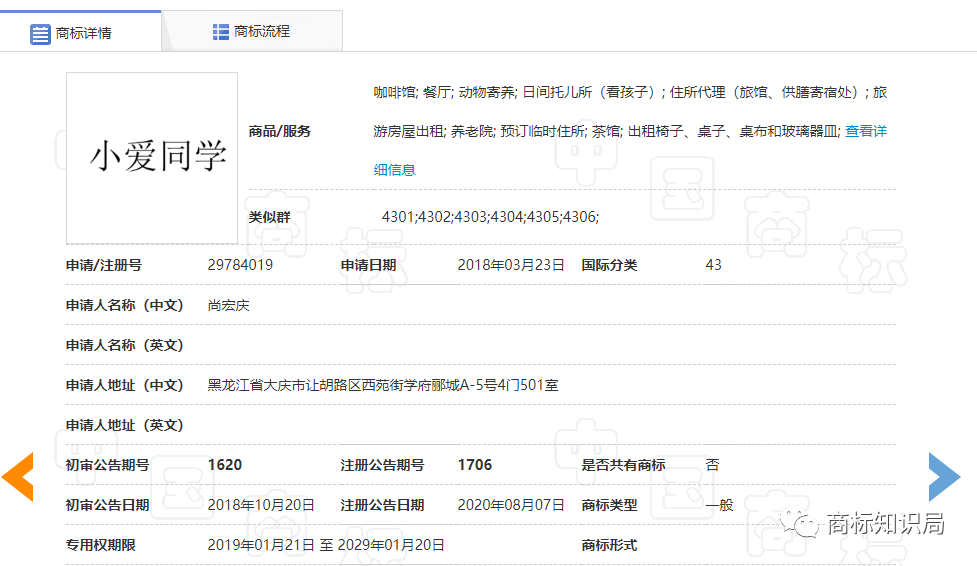The image size is (977, 566).
Task: Click registration announcement date 2020年08月07日
Action: coord(511,505)
